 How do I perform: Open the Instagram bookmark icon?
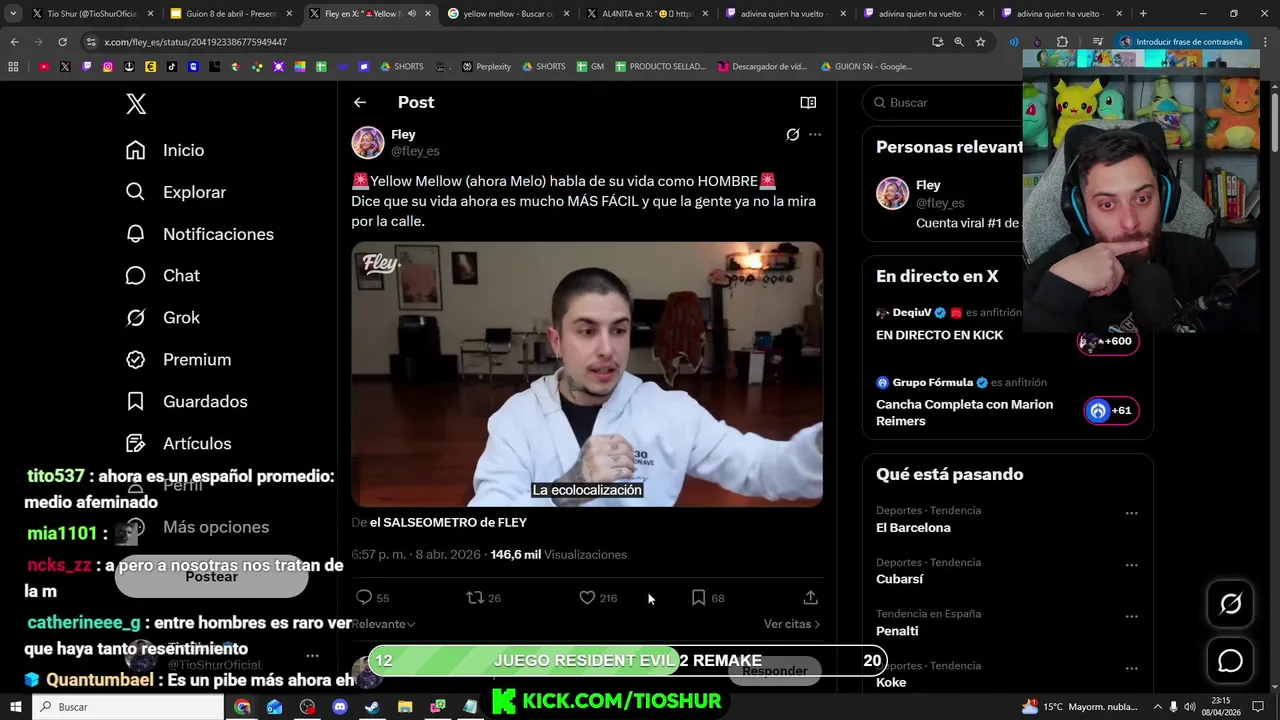coord(108,66)
